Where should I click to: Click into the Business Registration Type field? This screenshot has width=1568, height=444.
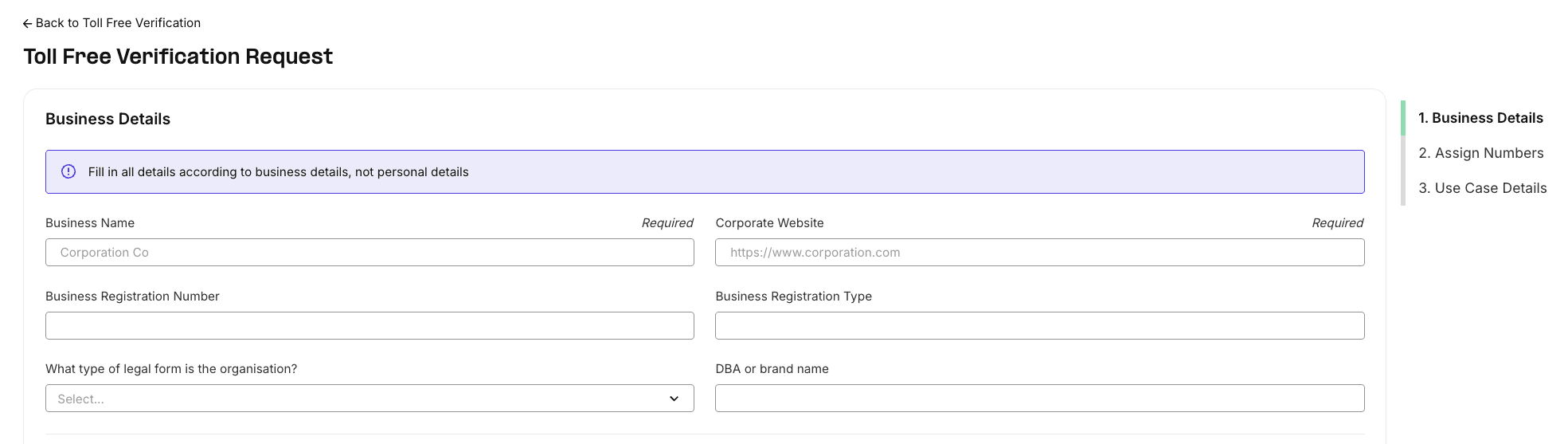[x=1039, y=326]
